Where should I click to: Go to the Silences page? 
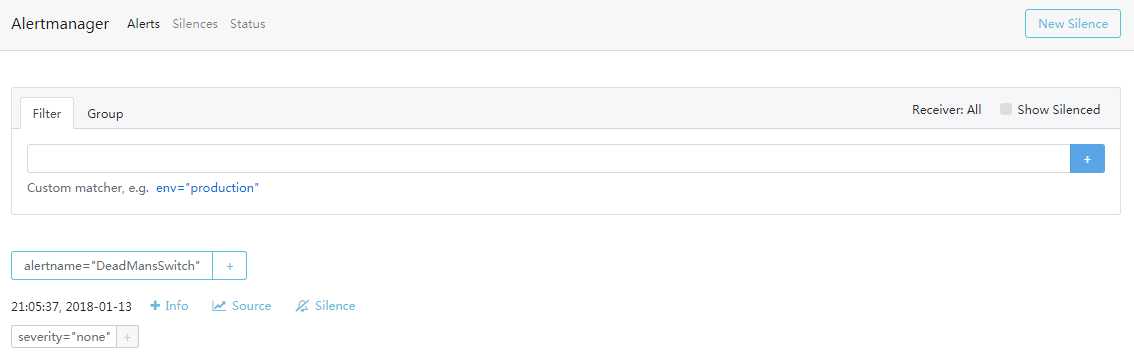point(195,24)
